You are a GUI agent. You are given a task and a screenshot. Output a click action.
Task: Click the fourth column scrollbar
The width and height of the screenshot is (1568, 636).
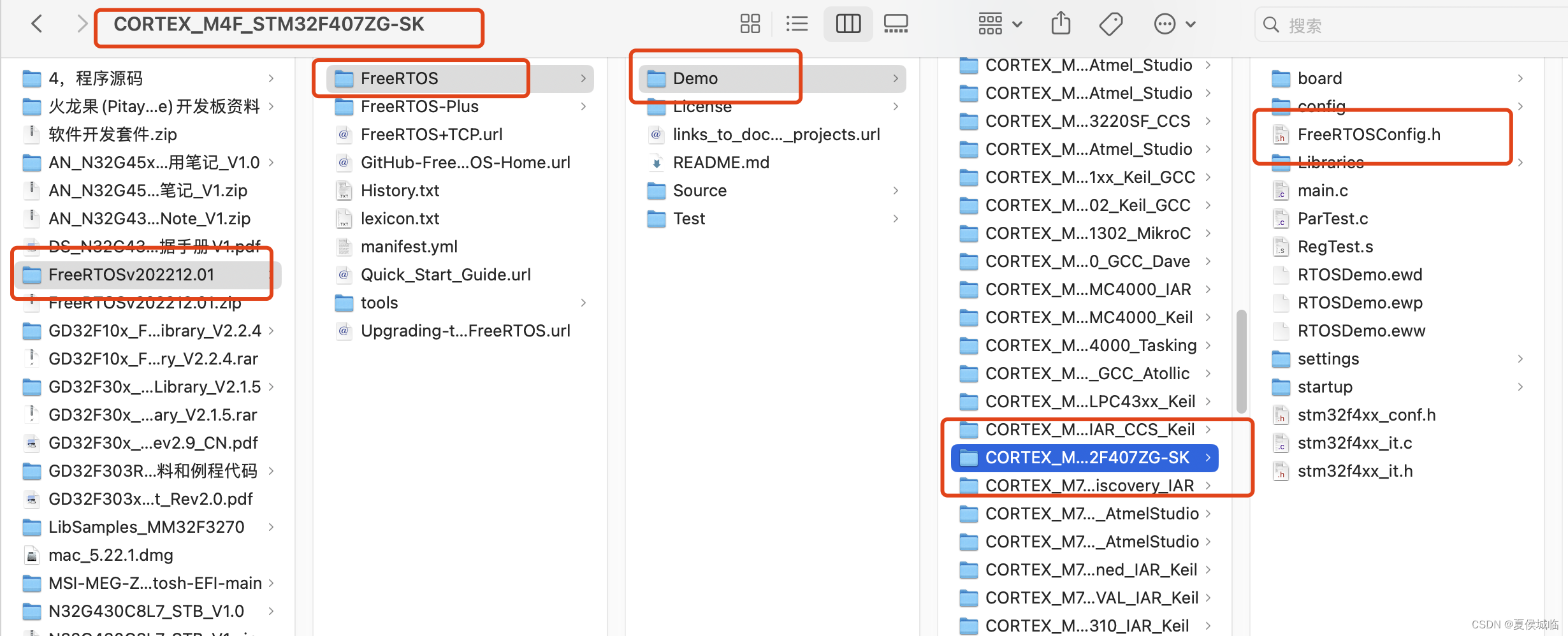point(1241,361)
